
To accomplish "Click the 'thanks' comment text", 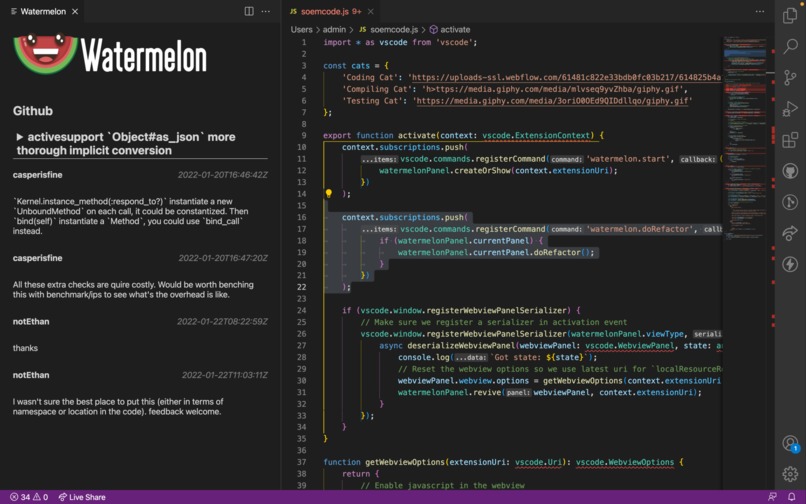I will pyautogui.click(x=25, y=348).
